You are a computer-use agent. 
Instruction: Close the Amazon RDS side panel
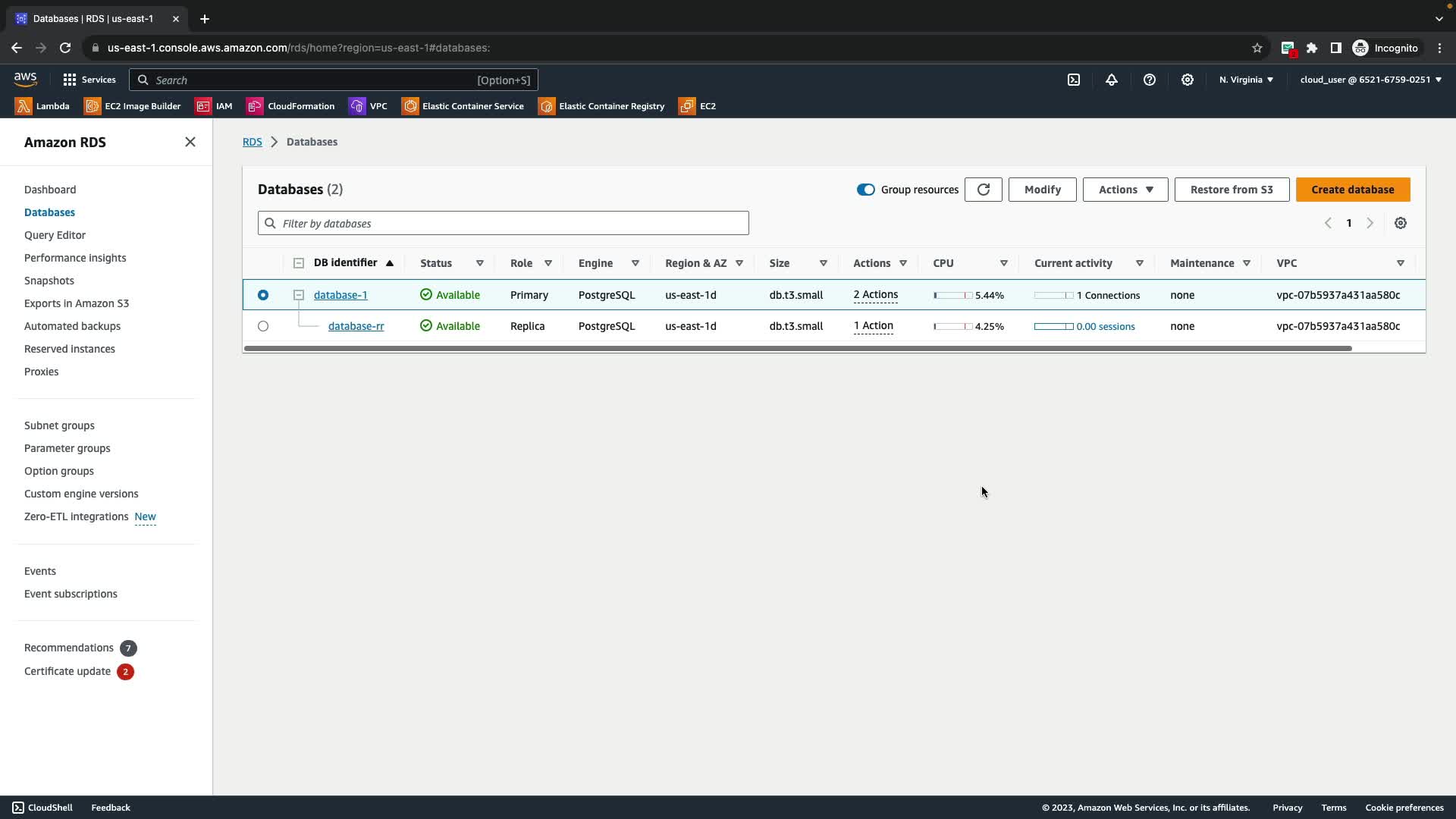pos(190,142)
